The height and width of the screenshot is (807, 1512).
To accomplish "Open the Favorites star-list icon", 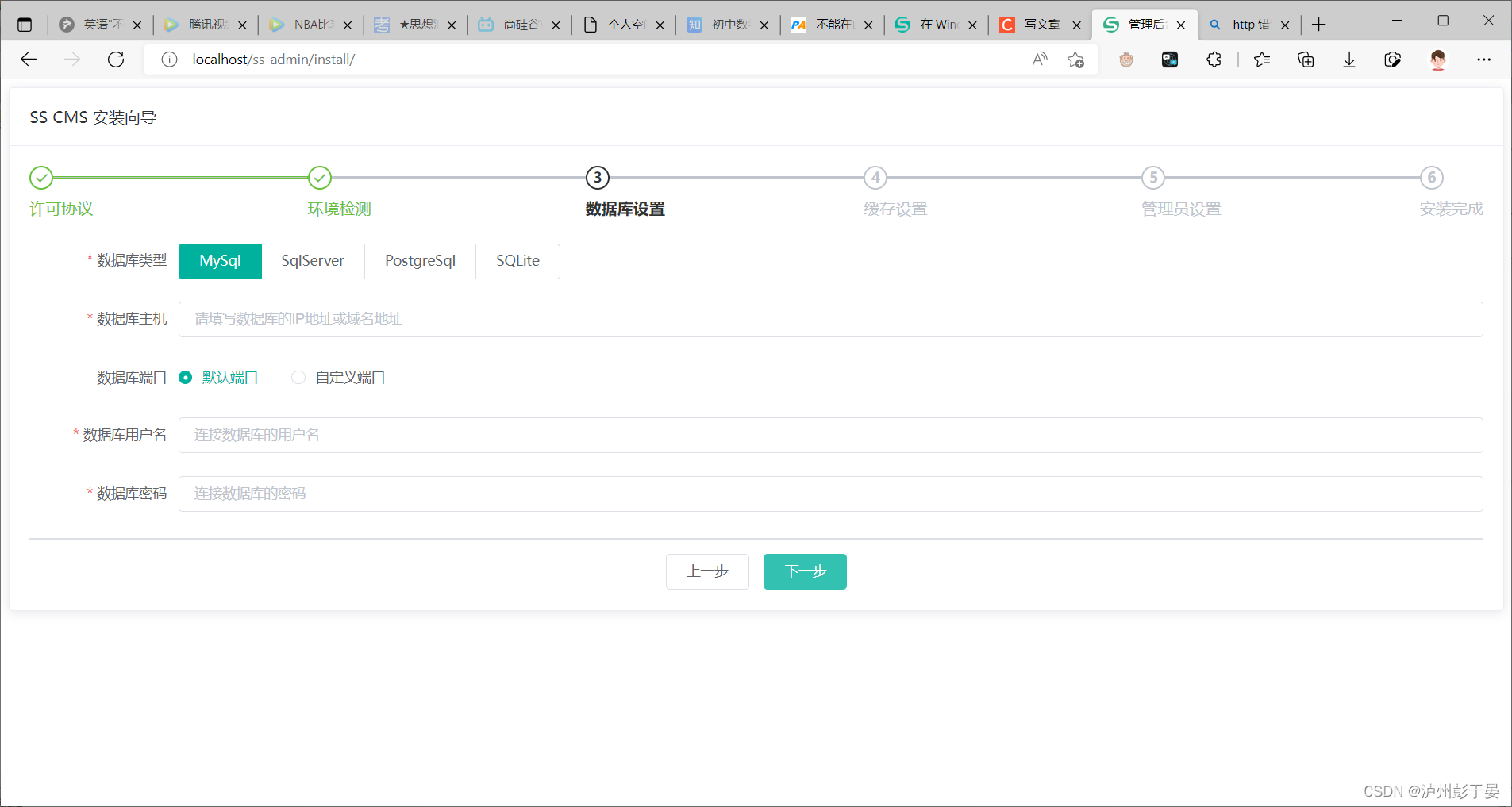I will point(1262,60).
